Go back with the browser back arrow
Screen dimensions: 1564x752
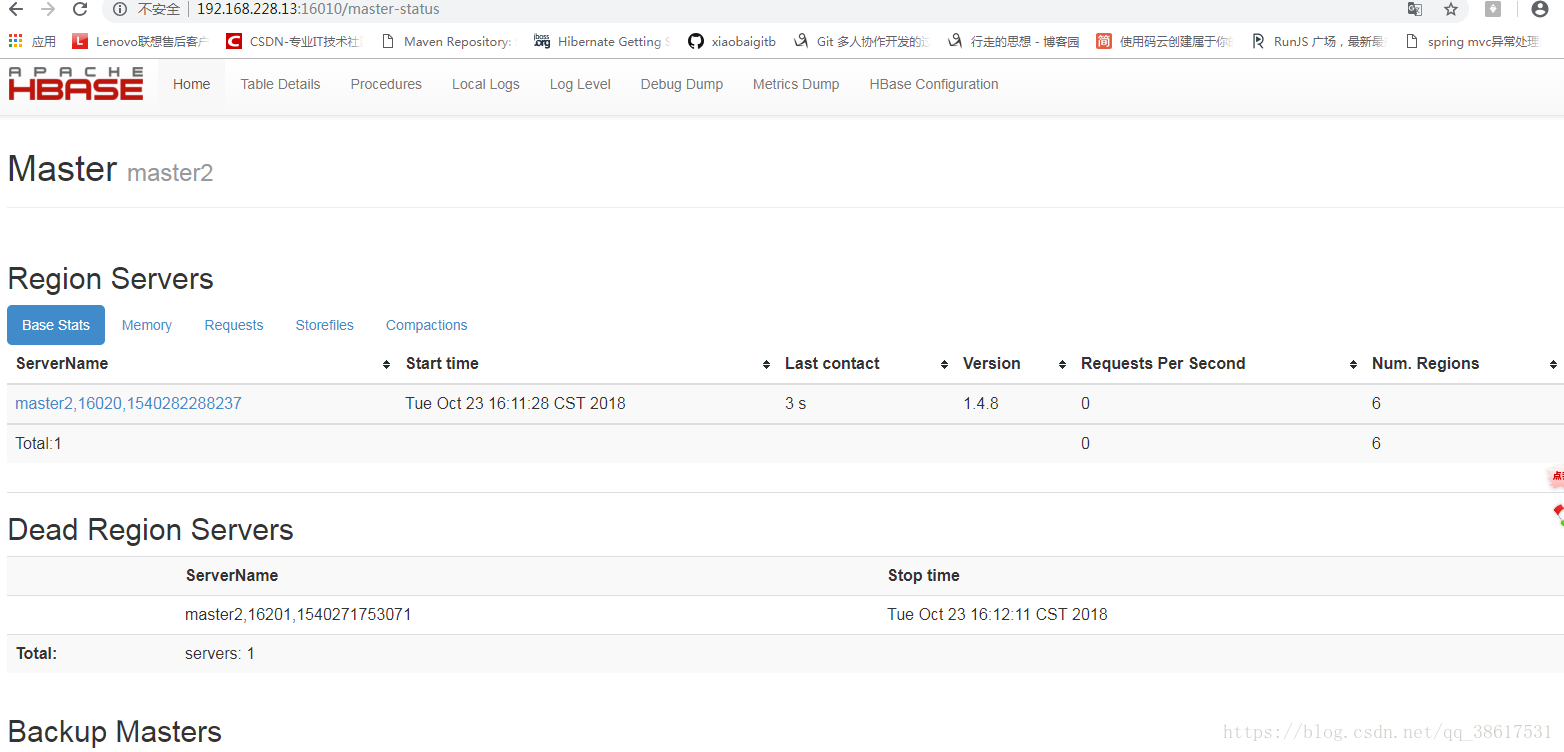(16, 9)
